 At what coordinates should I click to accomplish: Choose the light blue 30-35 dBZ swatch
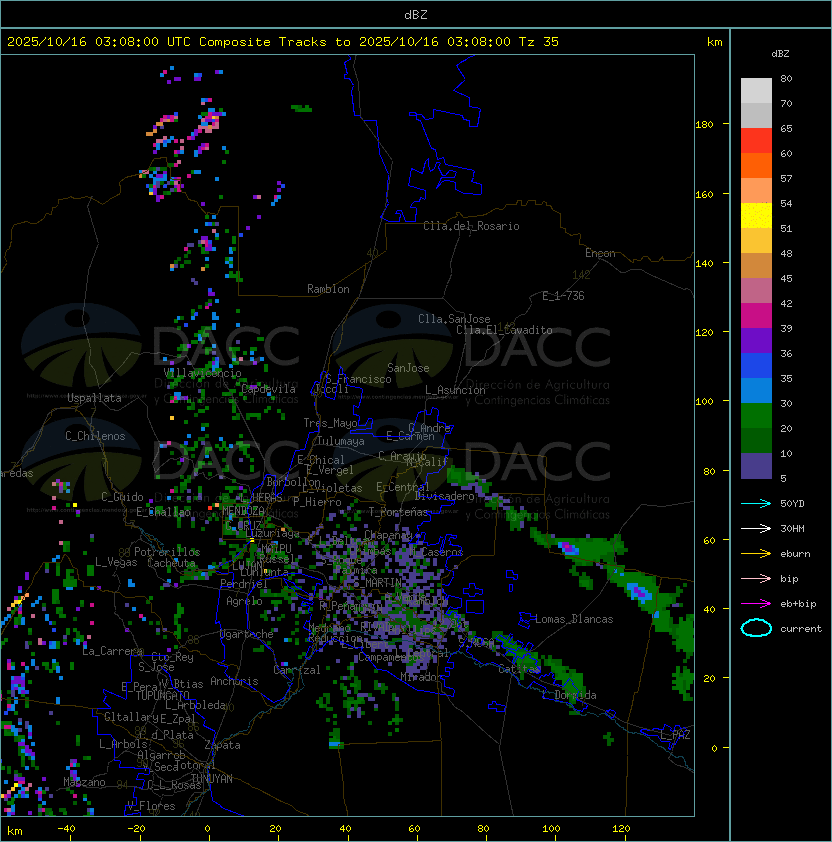(756, 390)
